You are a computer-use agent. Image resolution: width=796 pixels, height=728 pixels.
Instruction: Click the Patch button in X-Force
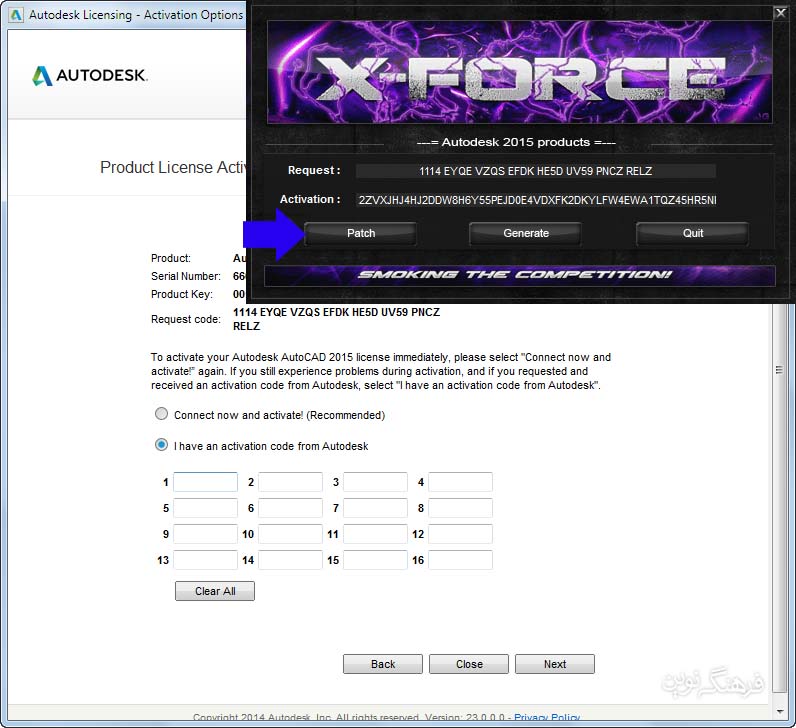(x=360, y=234)
